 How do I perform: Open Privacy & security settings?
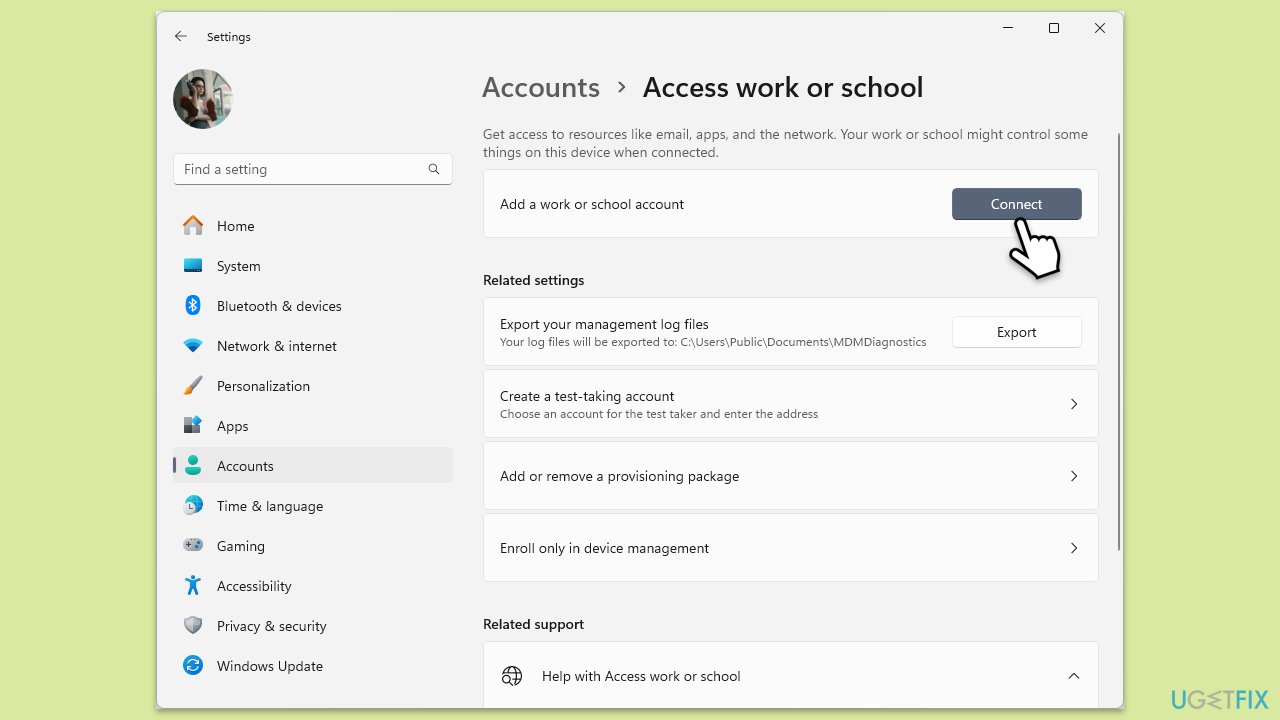[313, 626]
